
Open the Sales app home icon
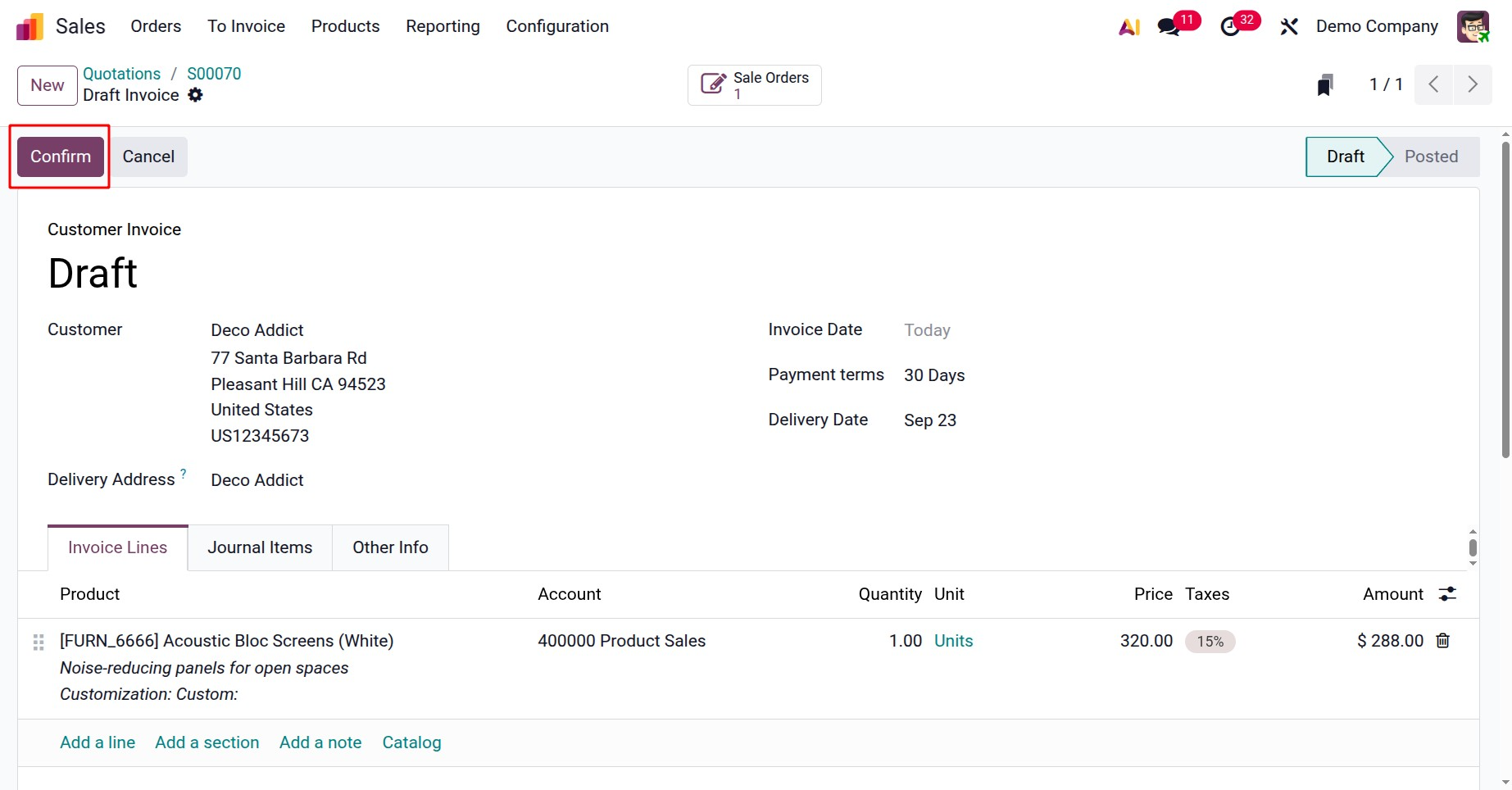click(x=30, y=27)
